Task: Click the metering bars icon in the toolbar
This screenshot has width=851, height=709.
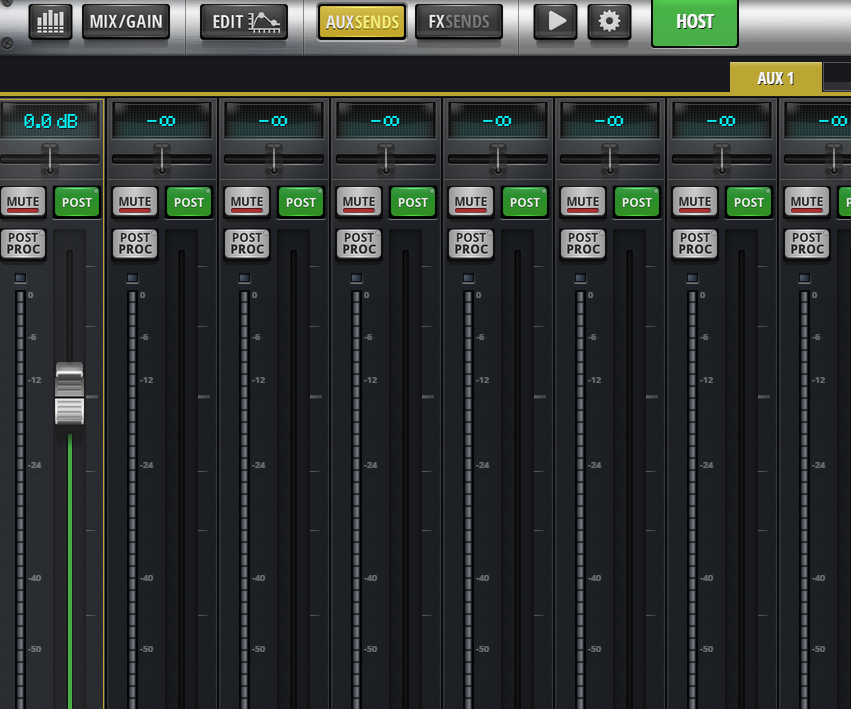Action: coord(48,22)
